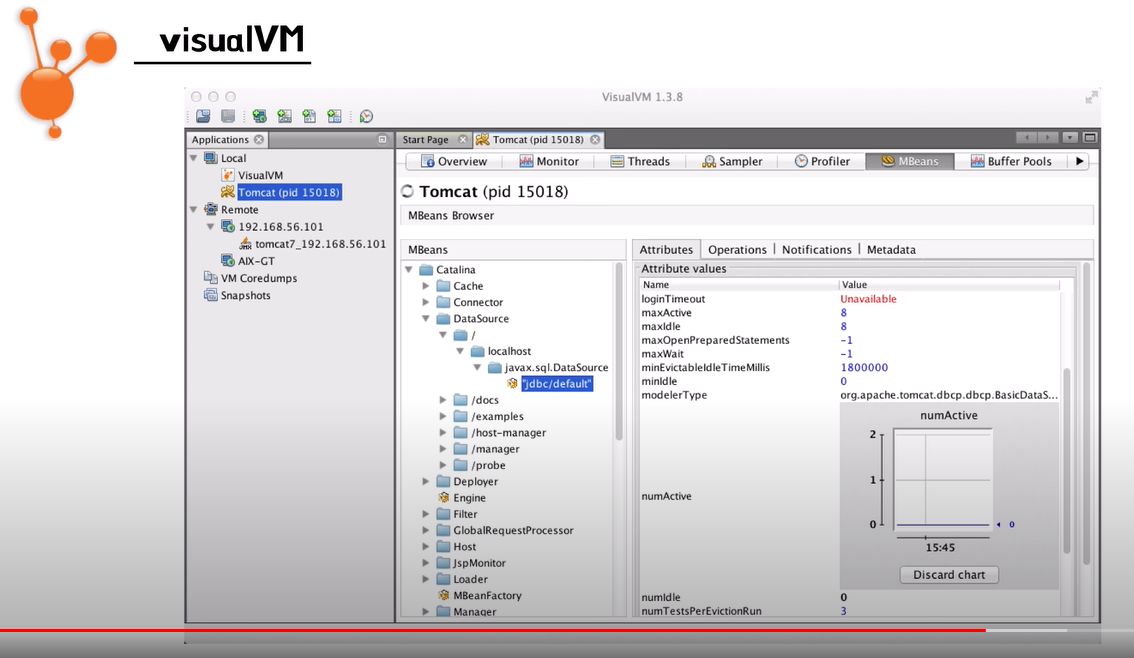Click the Value column header
The image size is (1134, 658).
[x=950, y=285]
